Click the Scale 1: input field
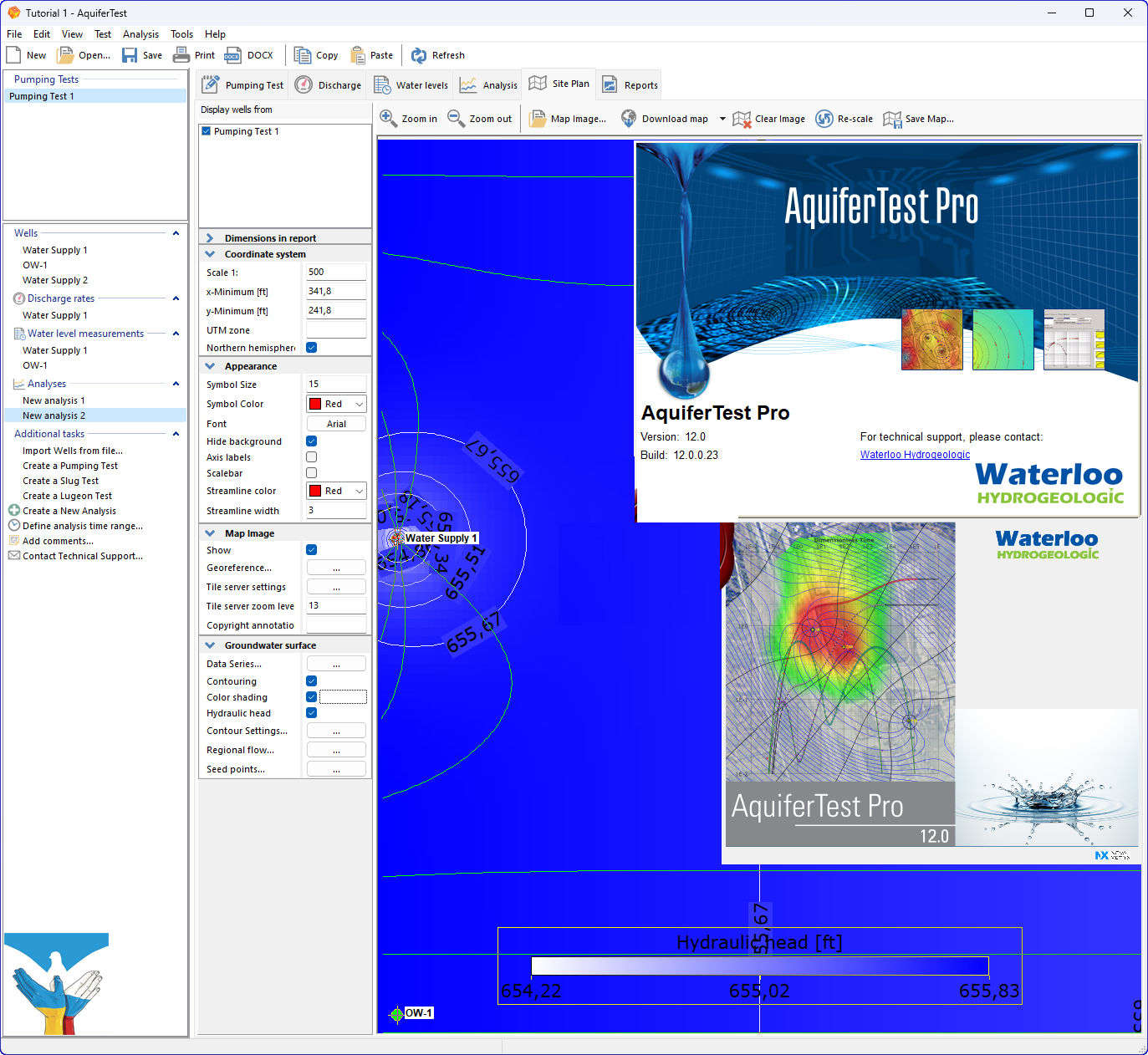 pos(336,272)
